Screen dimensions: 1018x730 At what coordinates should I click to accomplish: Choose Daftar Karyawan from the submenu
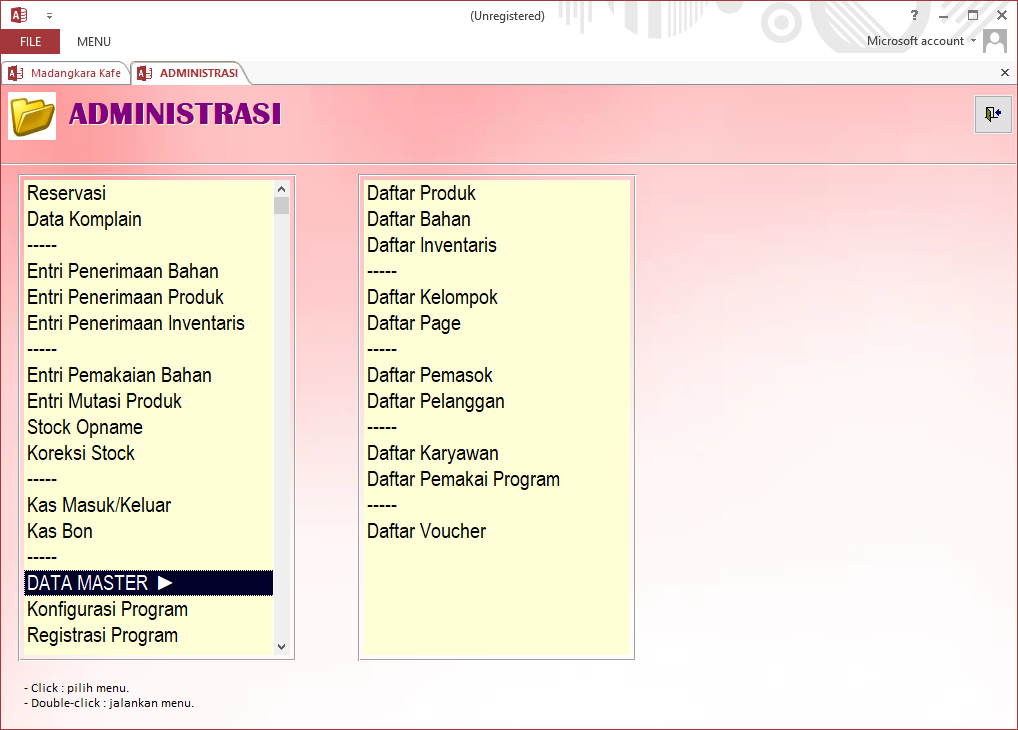point(432,453)
